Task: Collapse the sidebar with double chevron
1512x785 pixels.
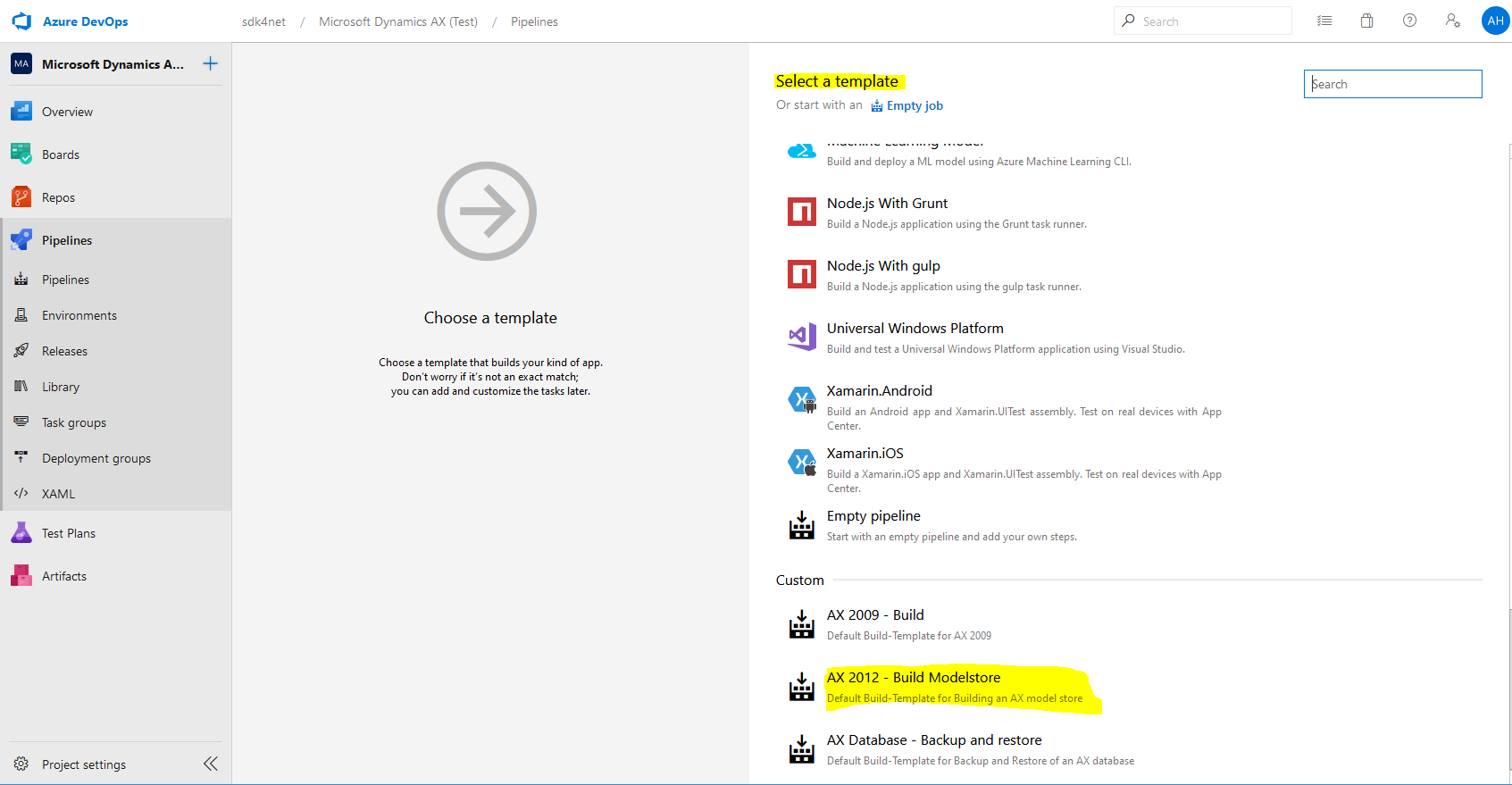Action: (211, 764)
